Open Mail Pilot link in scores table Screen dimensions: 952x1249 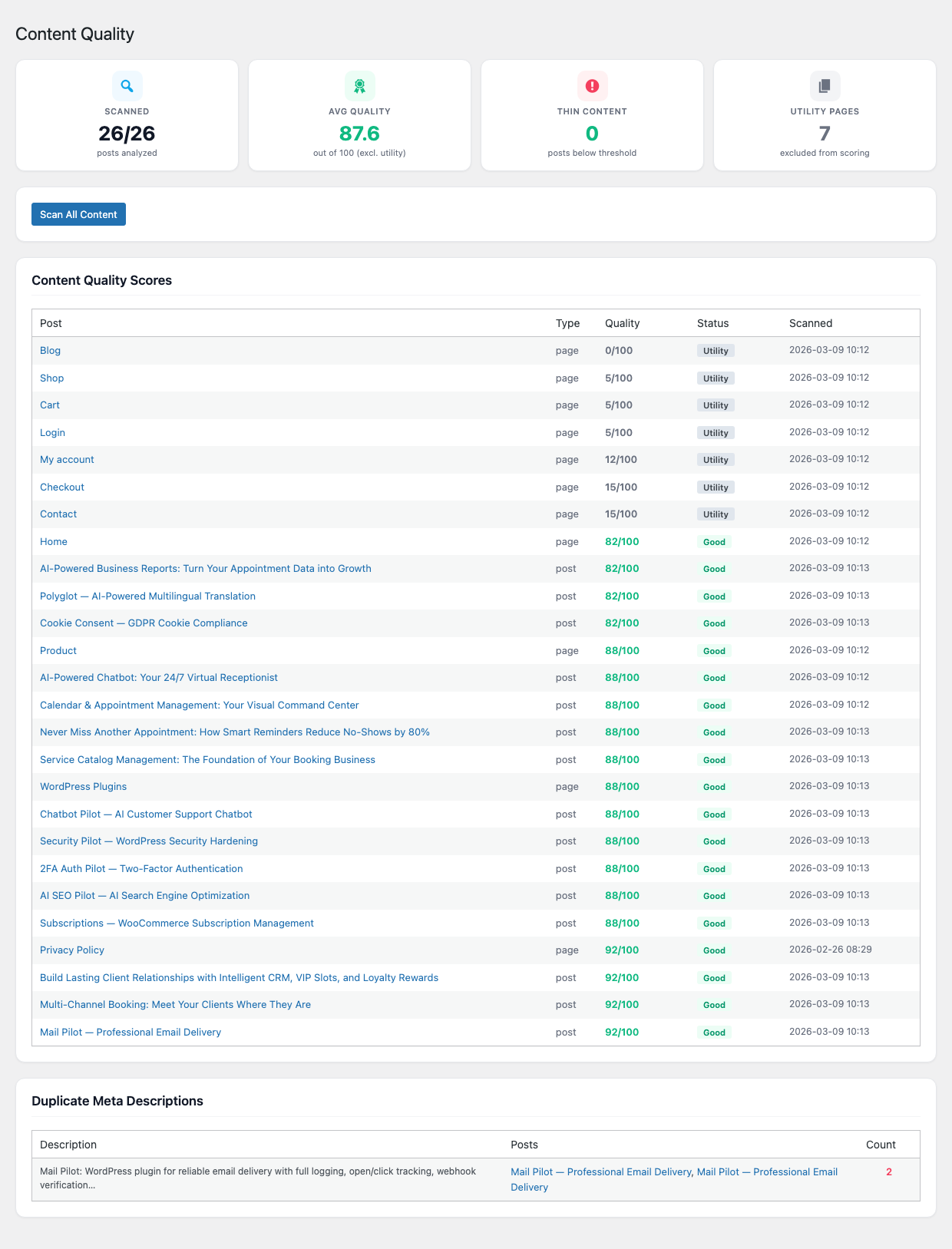coord(131,1032)
